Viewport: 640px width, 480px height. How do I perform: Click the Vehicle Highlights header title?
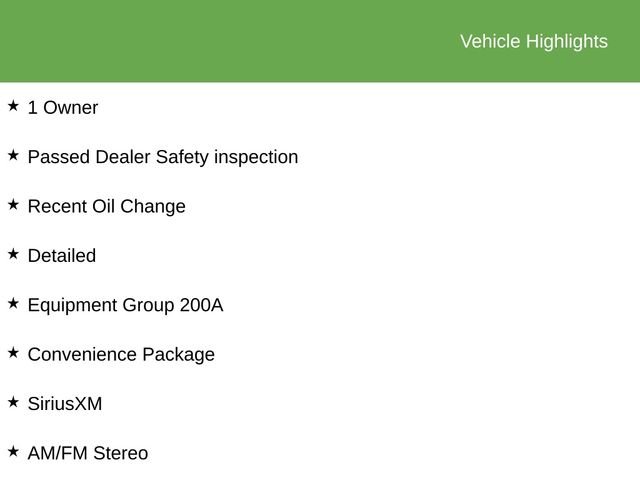(x=533, y=41)
